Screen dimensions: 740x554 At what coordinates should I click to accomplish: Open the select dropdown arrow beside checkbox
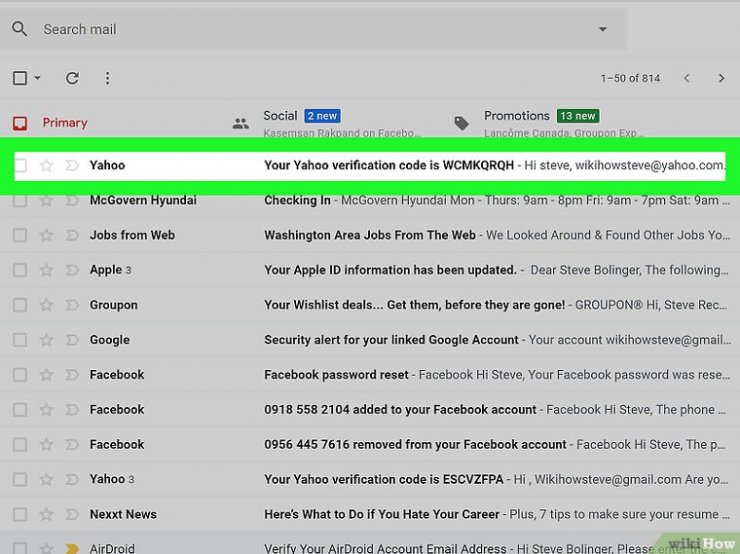(x=37, y=78)
